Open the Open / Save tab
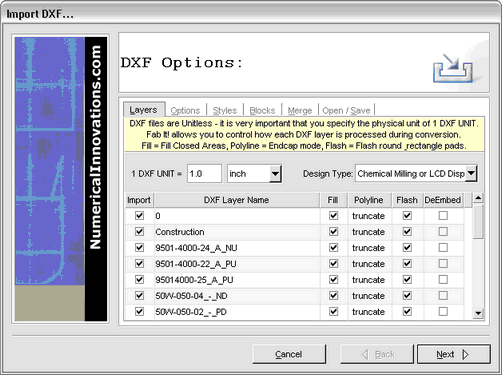This screenshot has height=375, width=502. click(x=346, y=110)
